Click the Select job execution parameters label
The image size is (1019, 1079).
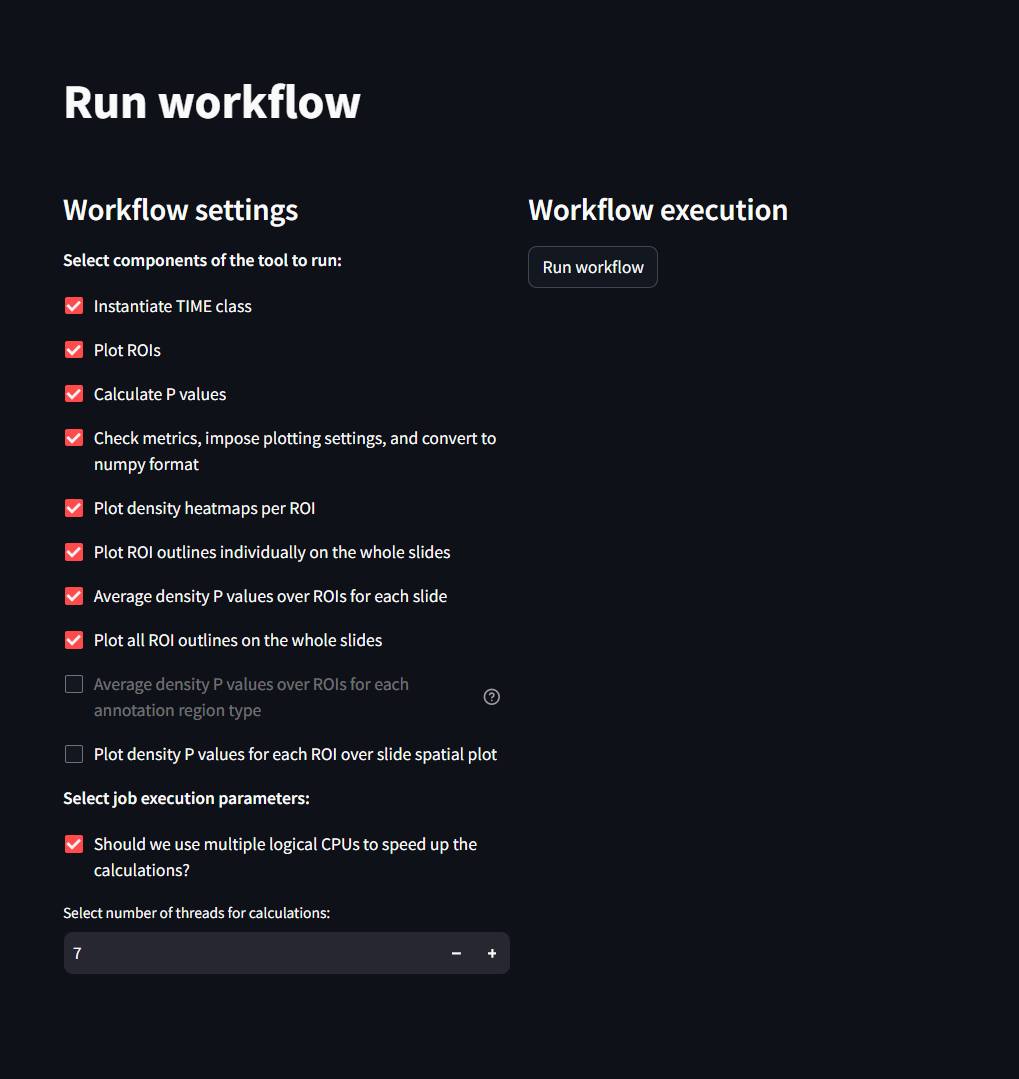pos(186,798)
